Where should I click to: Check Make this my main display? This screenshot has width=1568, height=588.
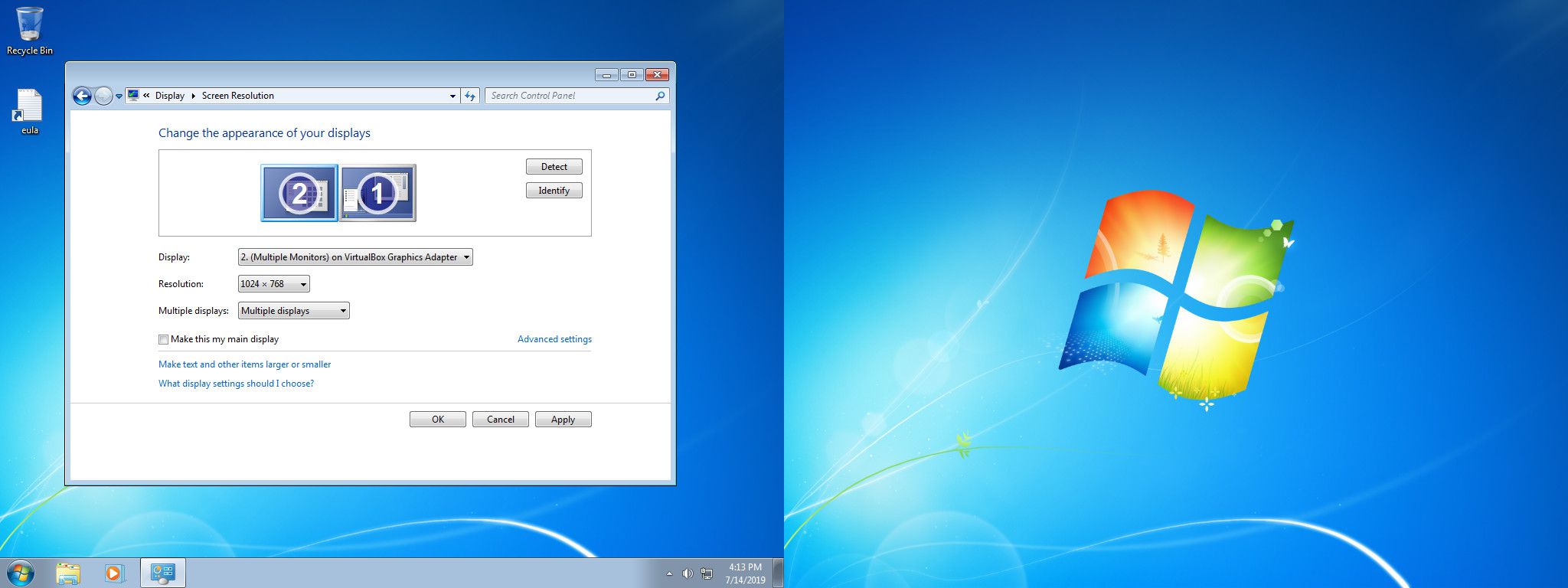[x=163, y=339]
